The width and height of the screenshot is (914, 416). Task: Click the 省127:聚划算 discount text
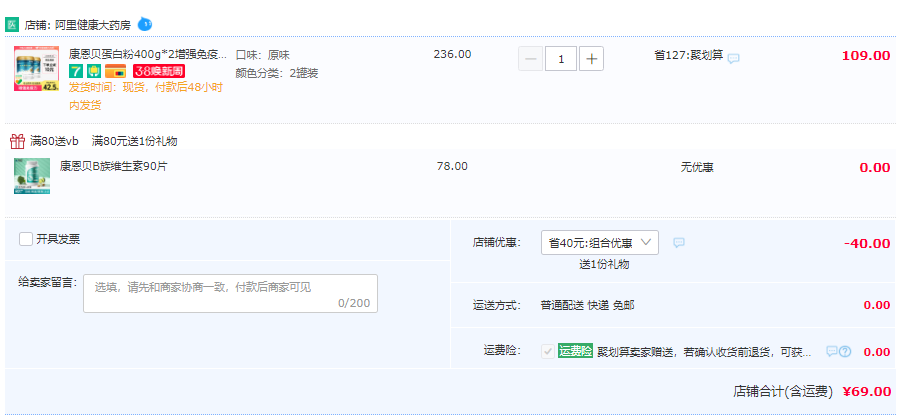[x=688, y=55]
